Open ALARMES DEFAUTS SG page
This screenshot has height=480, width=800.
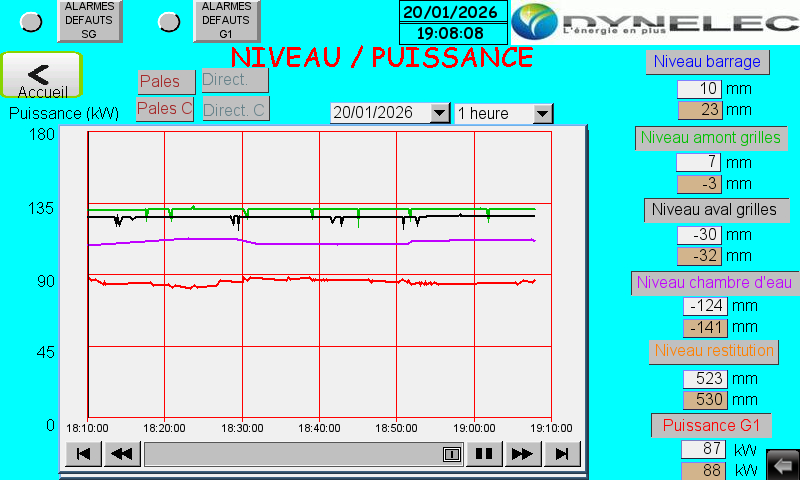click(89, 21)
